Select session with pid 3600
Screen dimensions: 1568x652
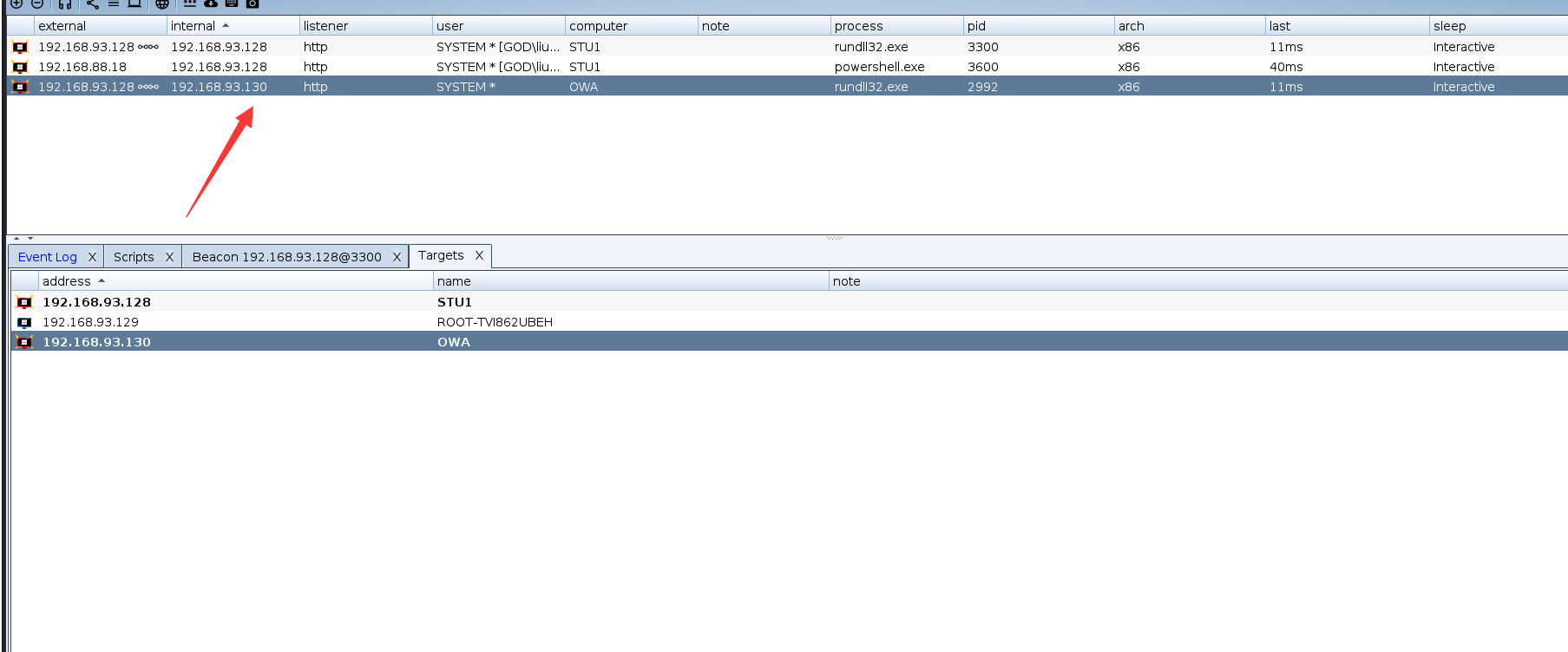click(983, 67)
